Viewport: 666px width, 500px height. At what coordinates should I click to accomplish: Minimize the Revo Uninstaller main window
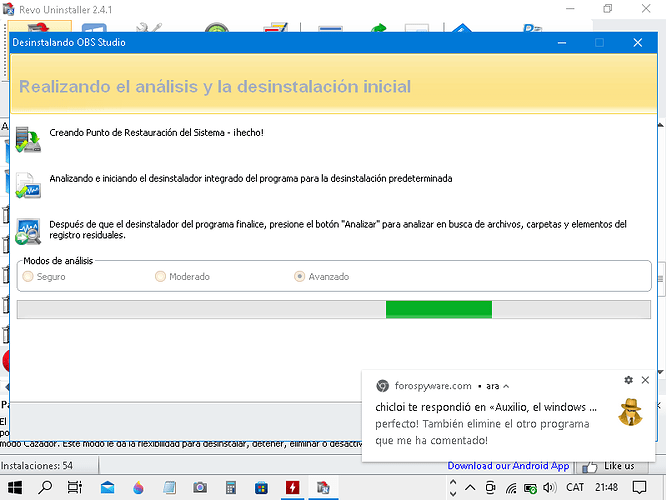[570, 8]
